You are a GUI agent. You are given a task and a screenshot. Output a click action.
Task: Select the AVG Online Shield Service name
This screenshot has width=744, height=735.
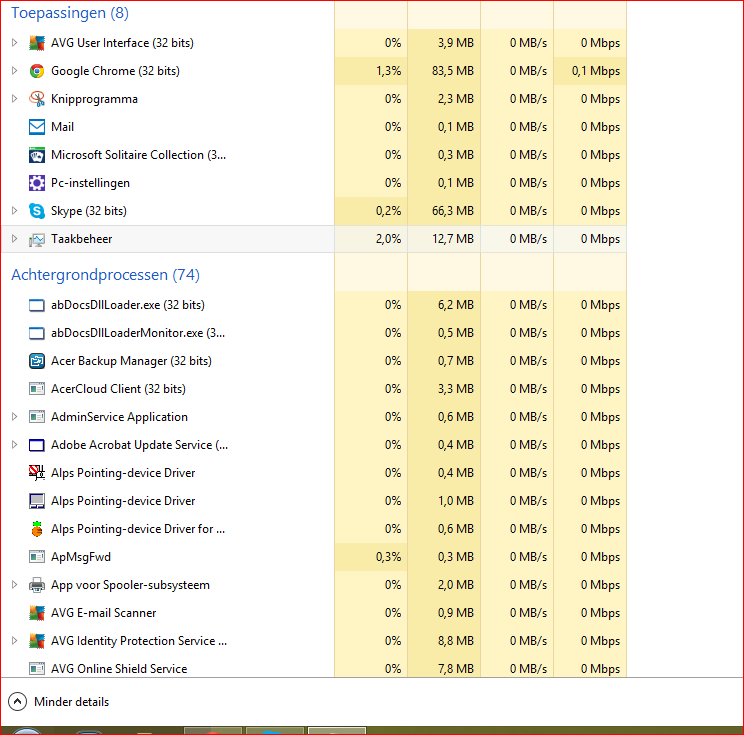(119, 669)
